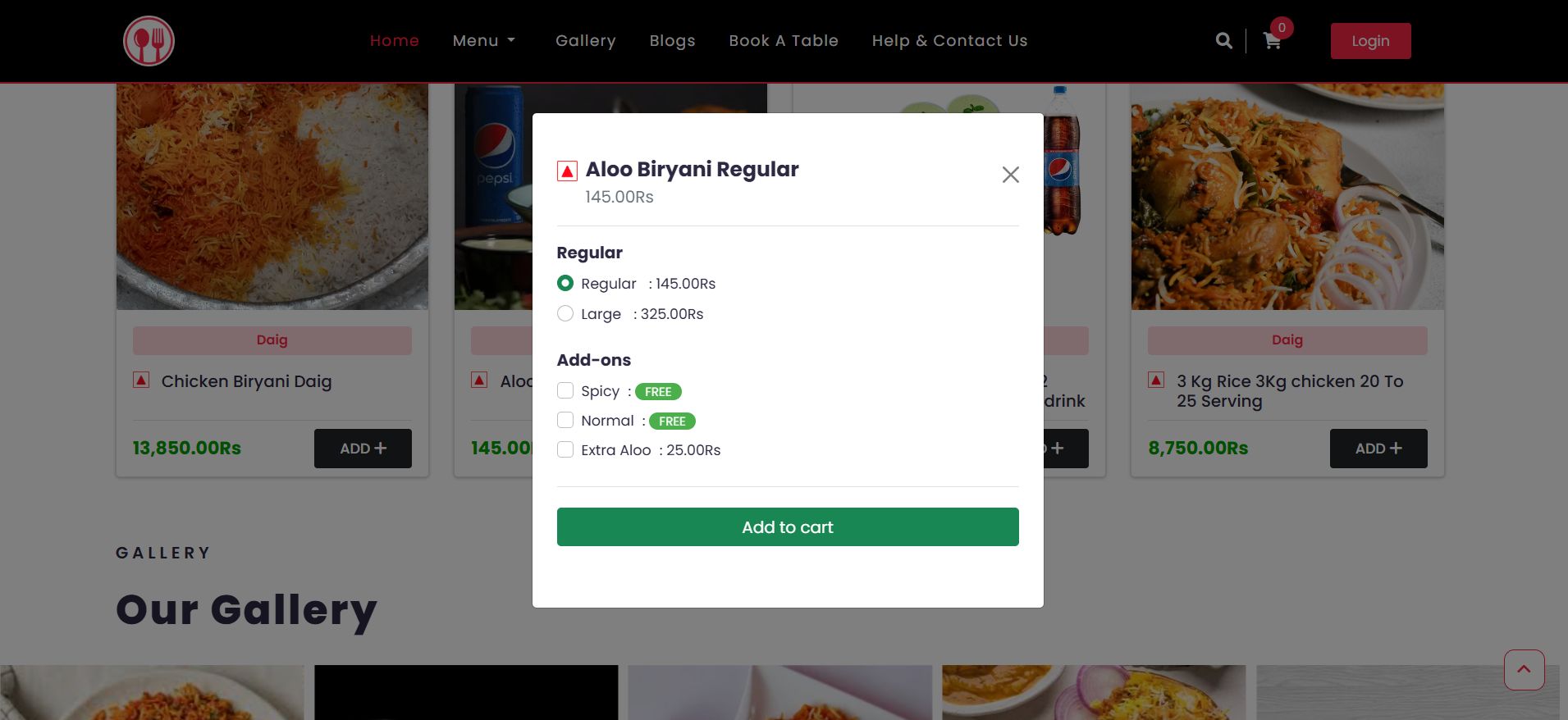Open the first gallery thumbnail image
1568x720 pixels.
point(152,693)
